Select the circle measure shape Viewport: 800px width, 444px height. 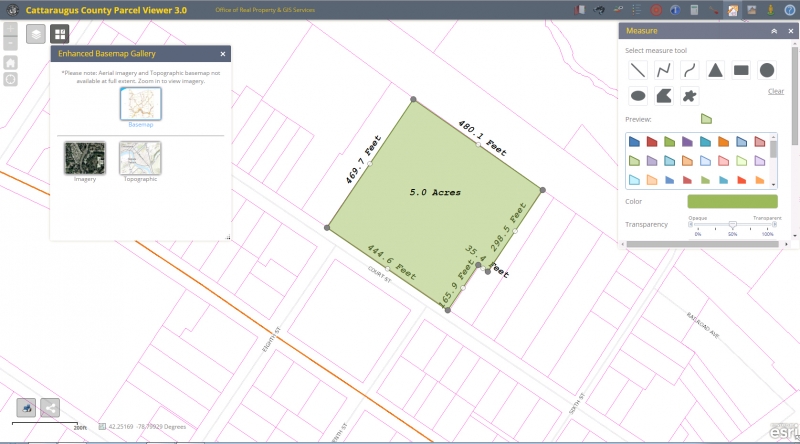[x=767, y=70]
